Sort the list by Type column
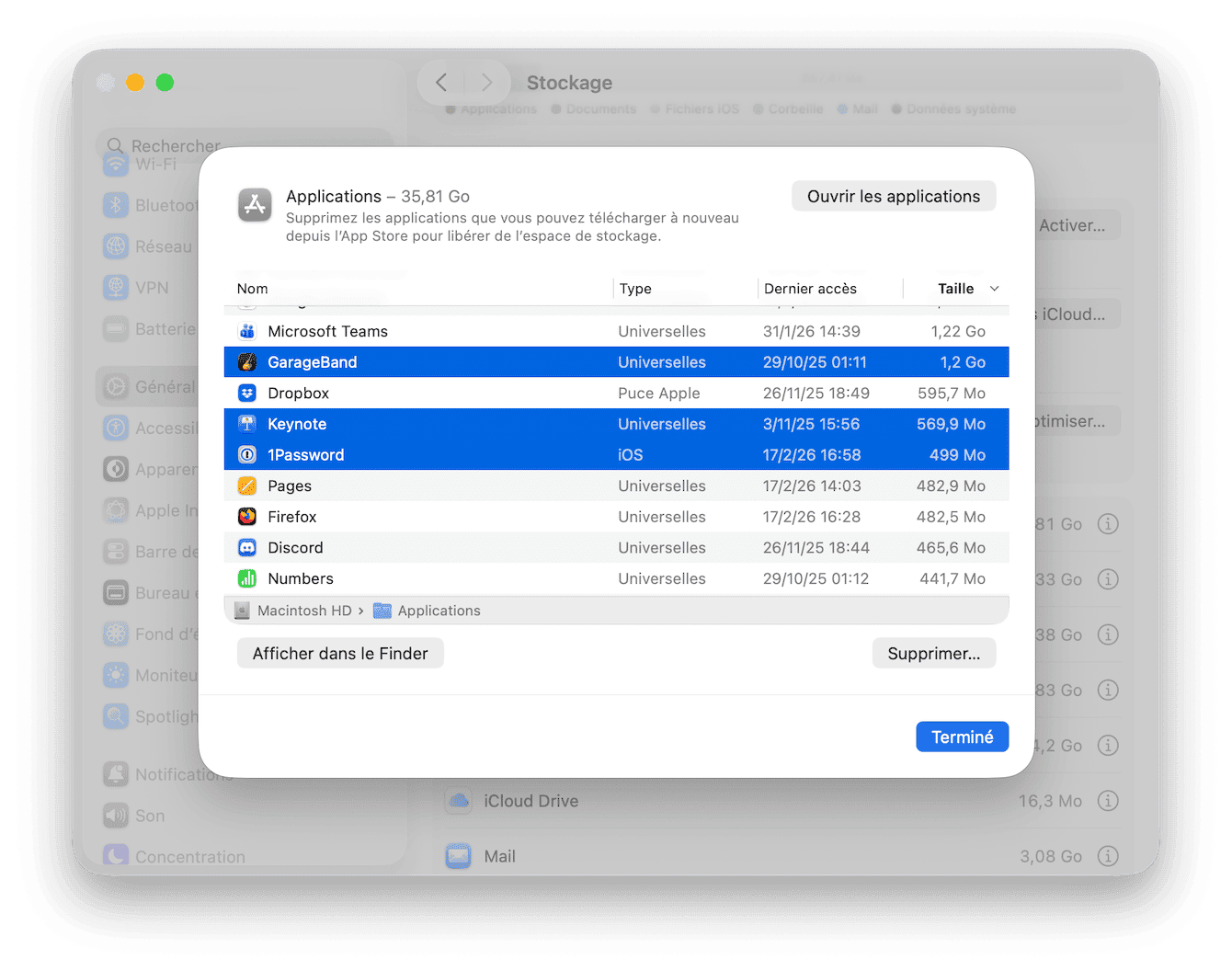Screen dimensions: 1232x971 pos(635,289)
